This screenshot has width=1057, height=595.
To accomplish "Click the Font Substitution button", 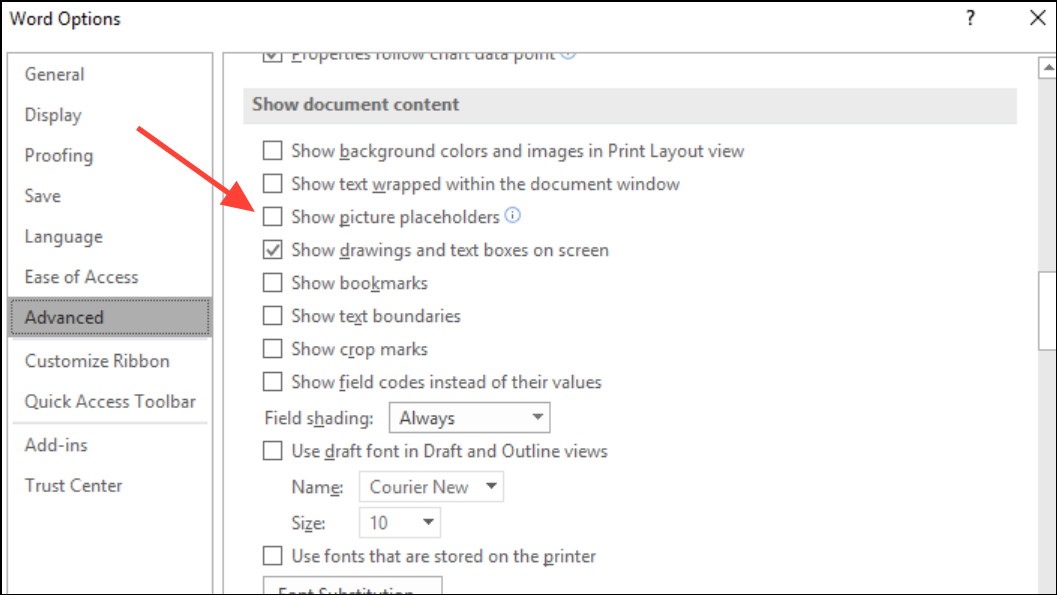I will click(x=351, y=587).
